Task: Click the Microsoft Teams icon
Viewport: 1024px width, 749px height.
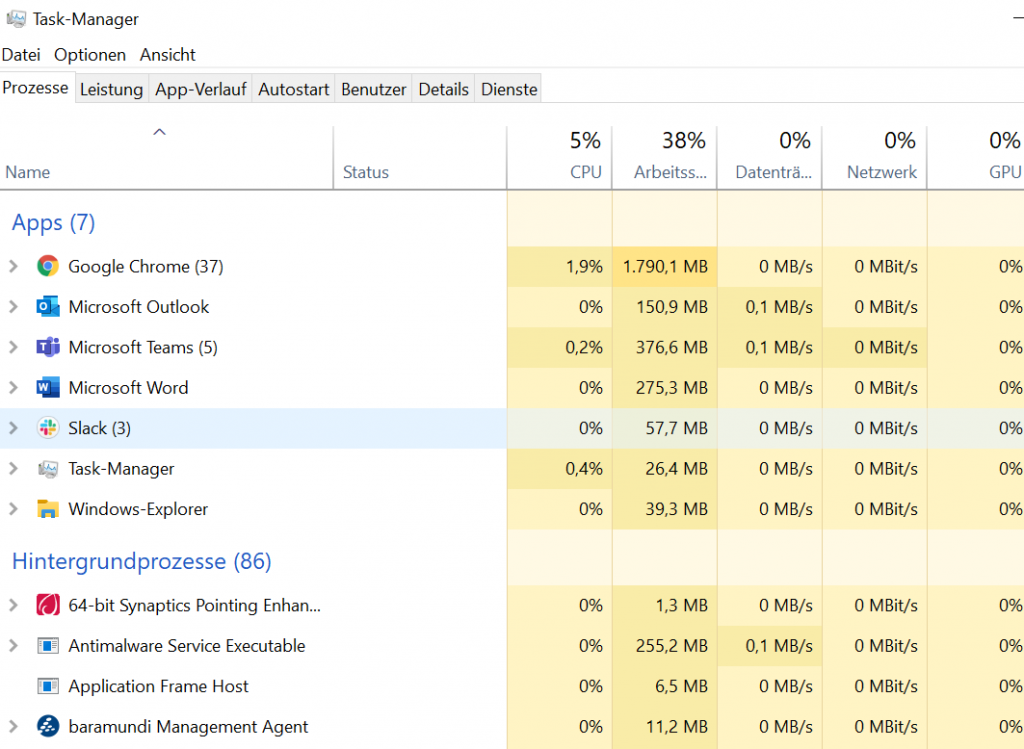Action: [x=48, y=347]
